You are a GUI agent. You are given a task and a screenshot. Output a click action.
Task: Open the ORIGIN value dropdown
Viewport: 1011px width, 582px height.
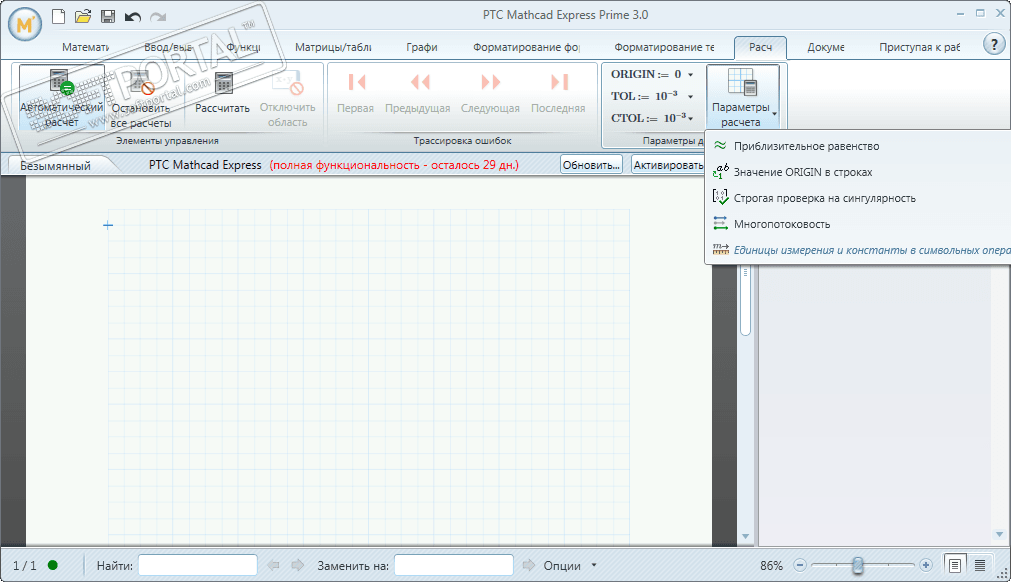click(690, 75)
